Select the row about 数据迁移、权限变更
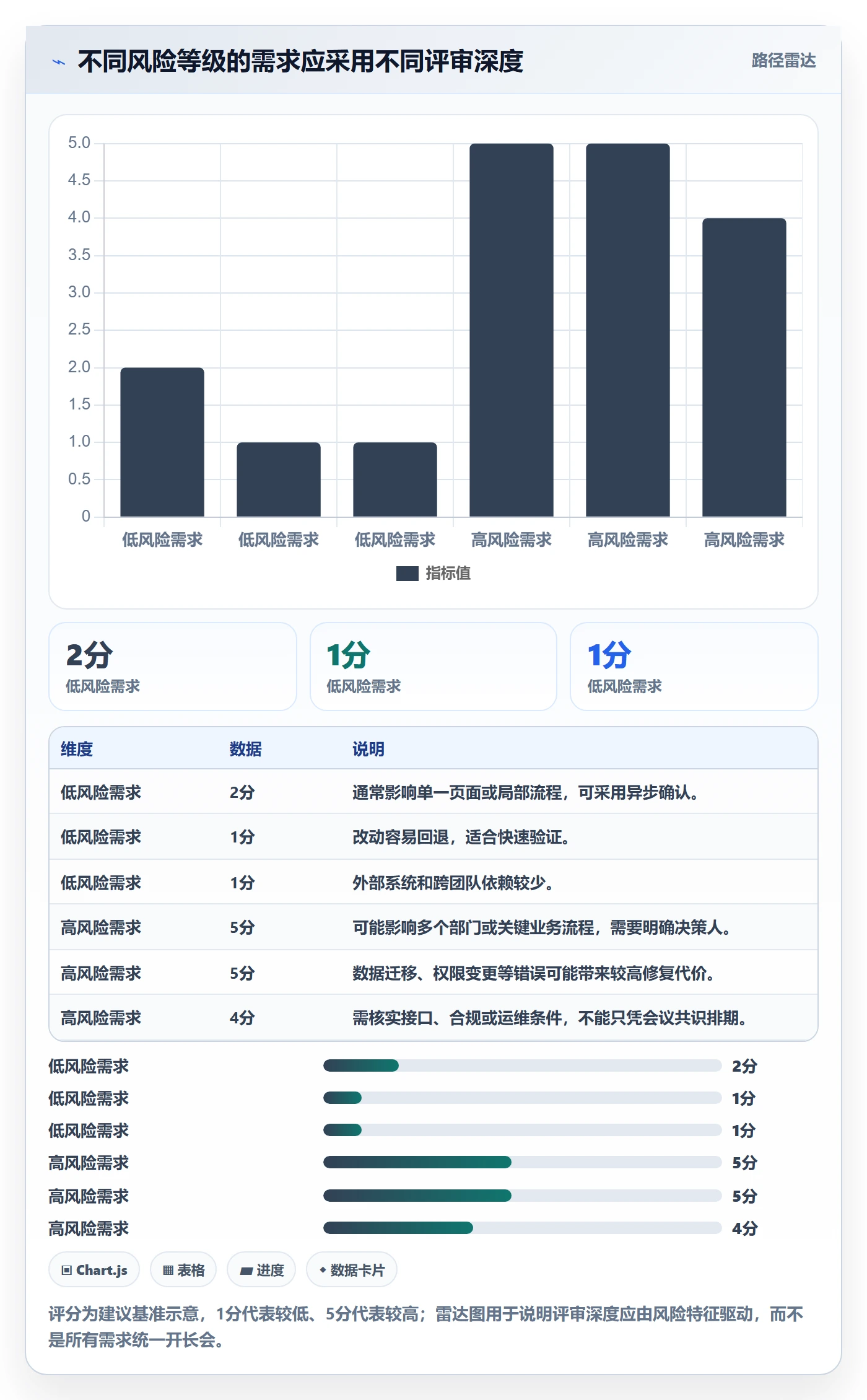 [434, 973]
